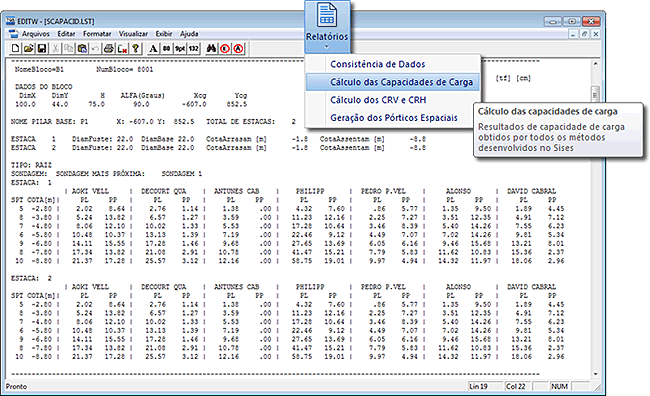The height and width of the screenshot is (396, 650).
Task: Click 'TOTAL DE ESTACAS:' text
Action: tap(240, 122)
